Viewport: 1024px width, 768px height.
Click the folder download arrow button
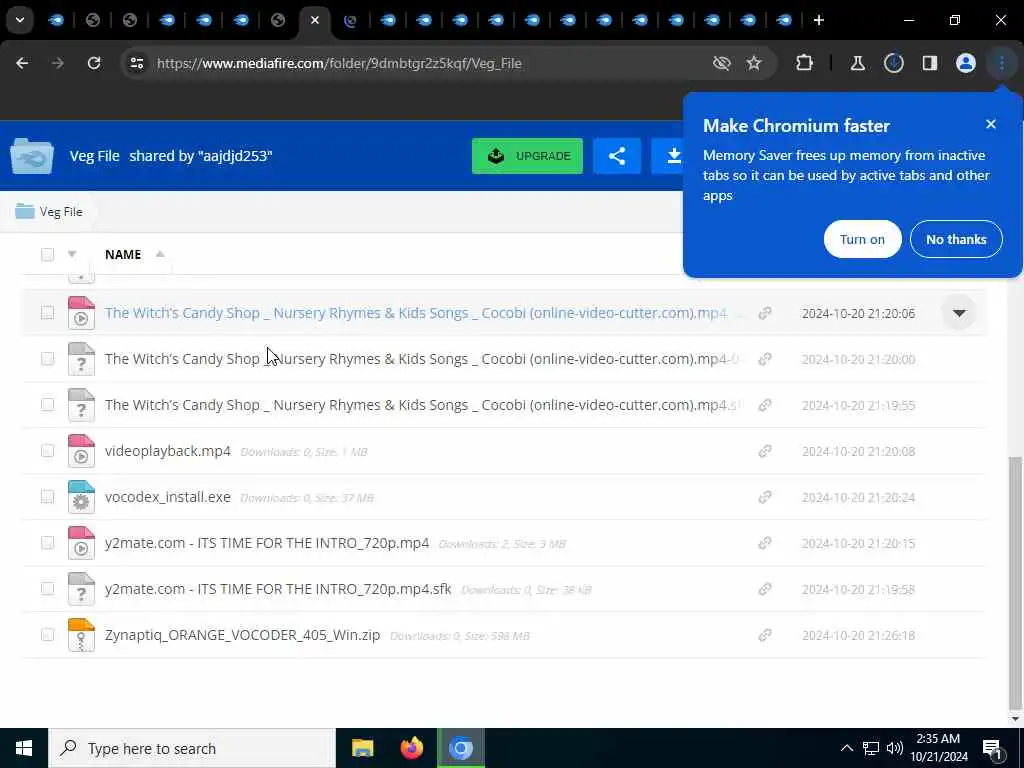[x=674, y=156]
